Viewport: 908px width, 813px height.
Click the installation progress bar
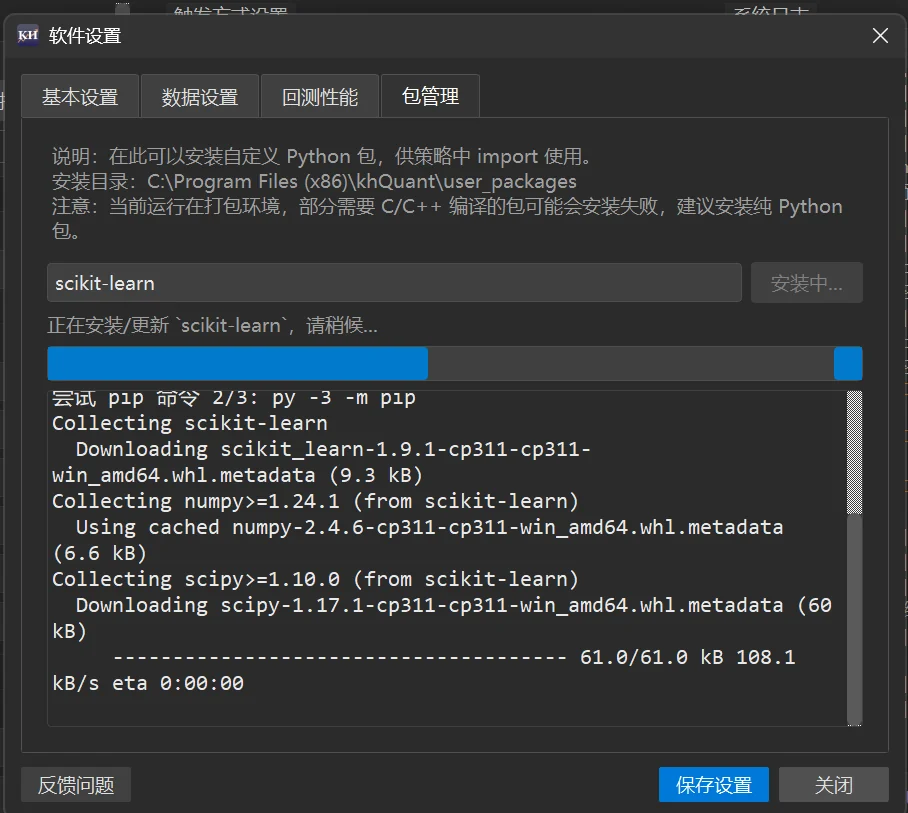click(x=455, y=364)
